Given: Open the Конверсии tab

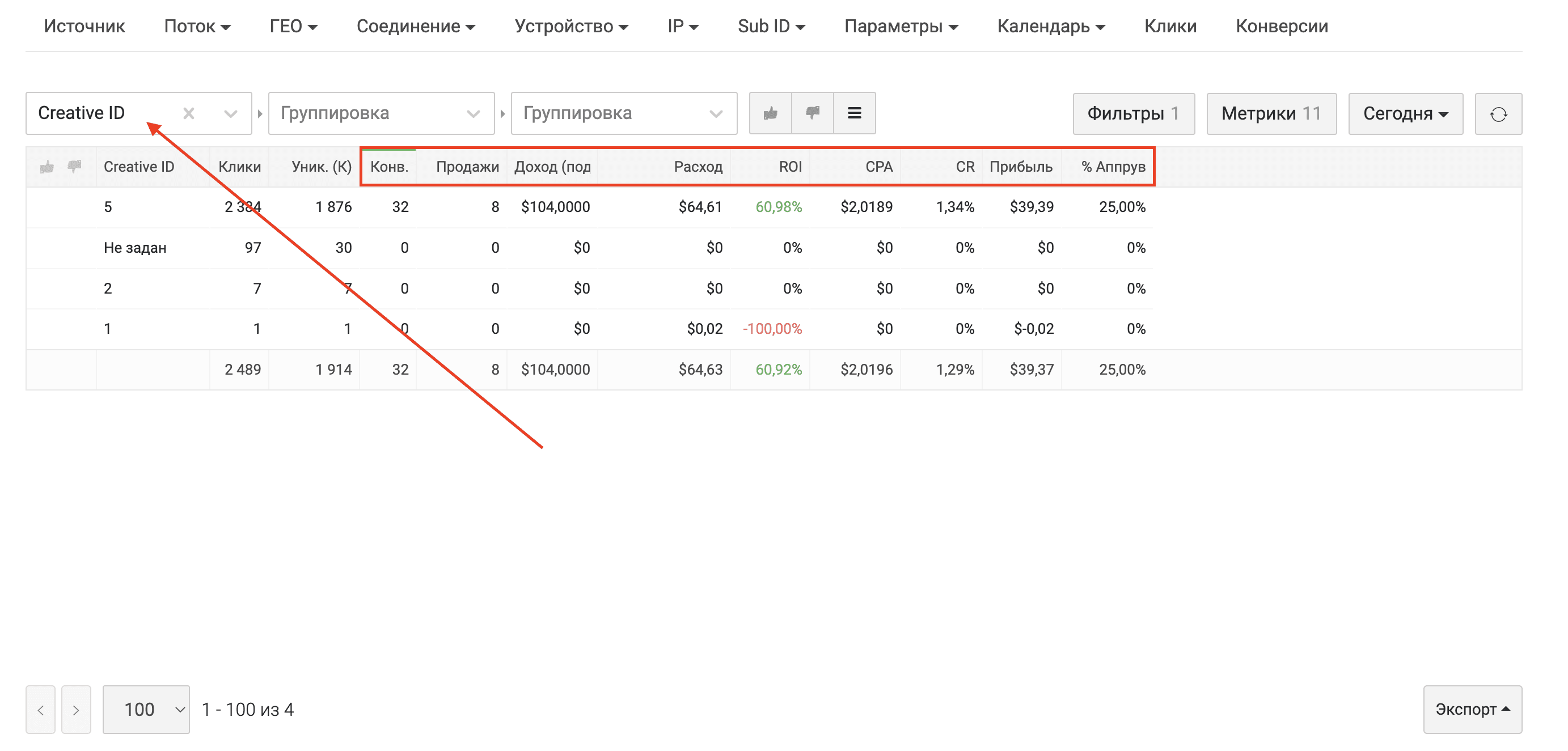Looking at the screenshot, I should coord(1281,26).
